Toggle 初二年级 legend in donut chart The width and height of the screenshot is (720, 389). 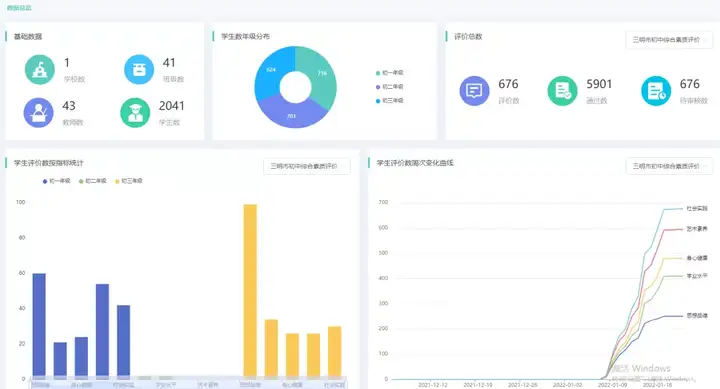click(x=389, y=86)
